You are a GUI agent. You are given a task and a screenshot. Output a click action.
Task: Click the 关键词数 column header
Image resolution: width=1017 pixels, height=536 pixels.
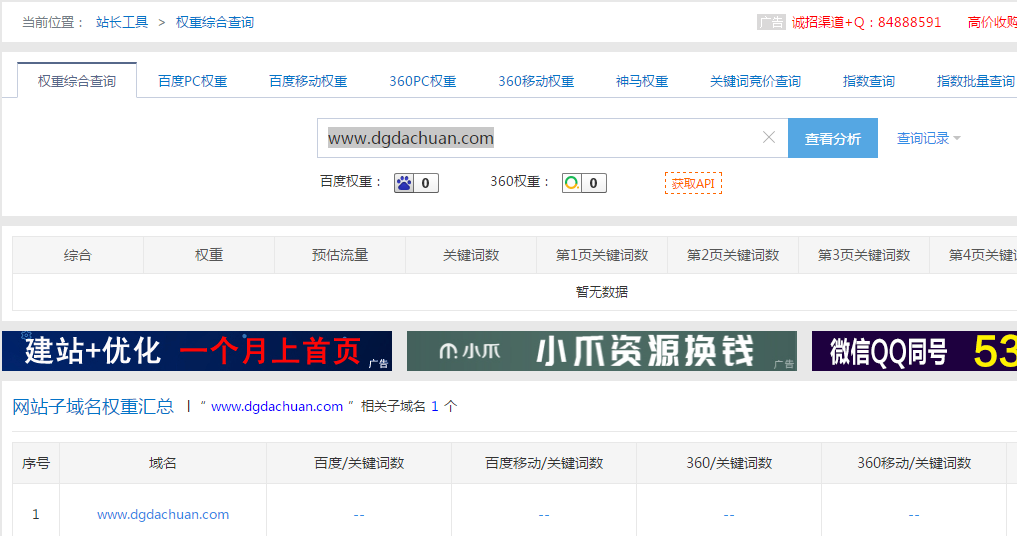pos(471,255)
